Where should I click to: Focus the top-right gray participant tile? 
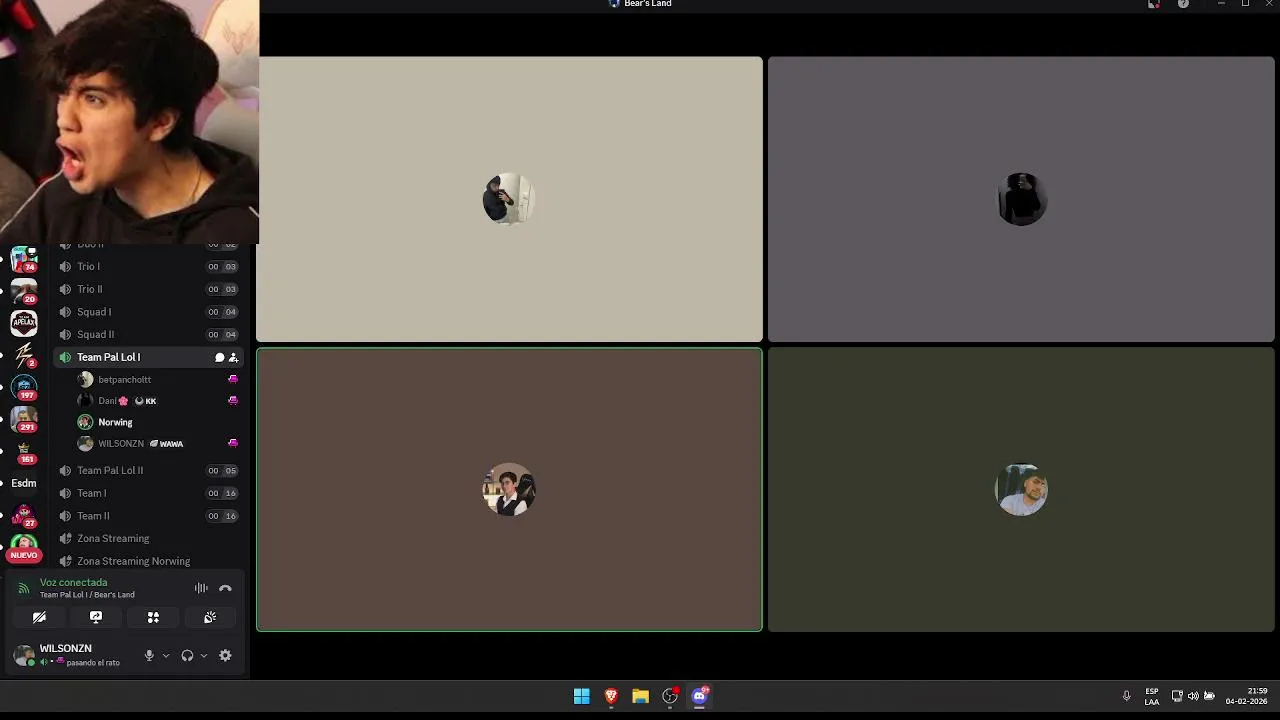pyautogui.click(x=1021, y=199)
